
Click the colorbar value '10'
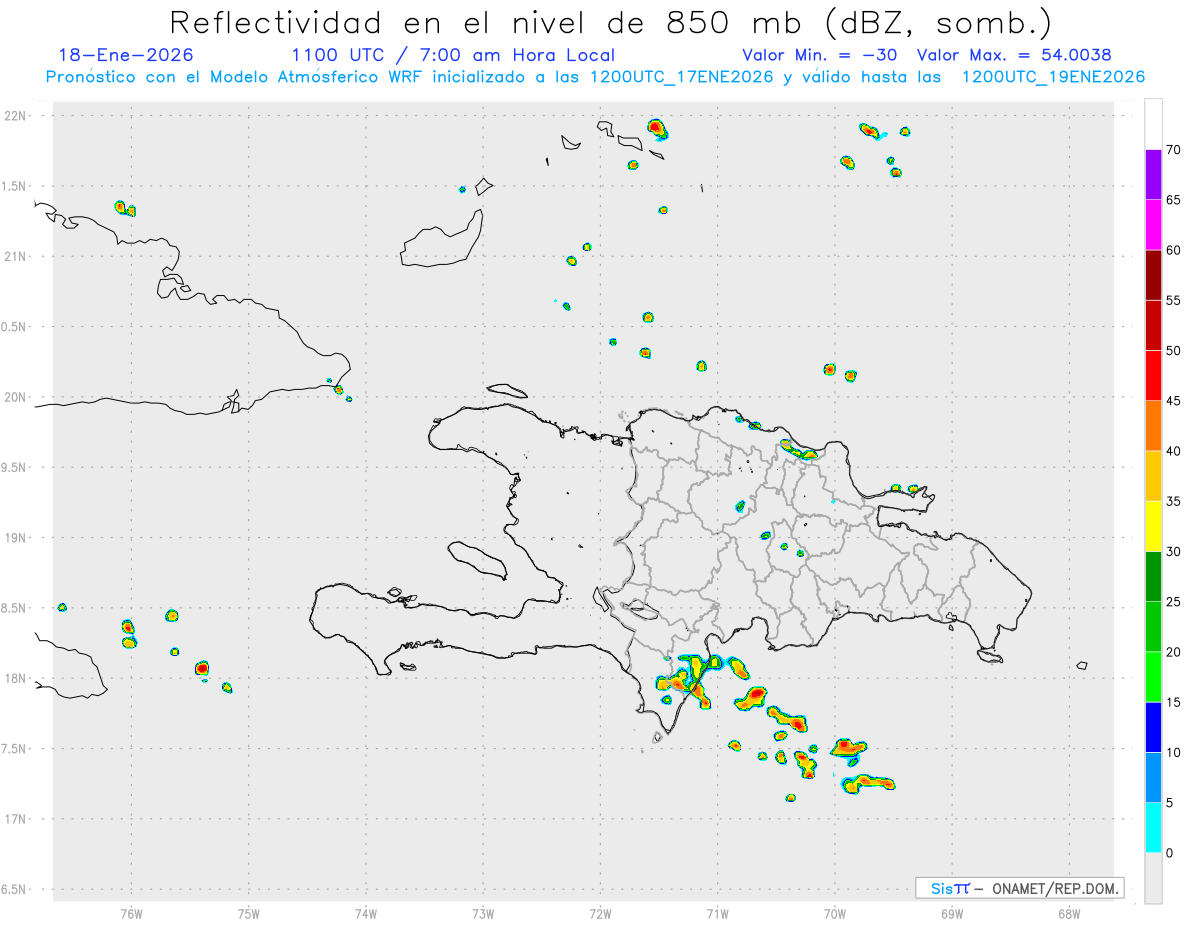pyautogui.click(x=1174, y=753)
